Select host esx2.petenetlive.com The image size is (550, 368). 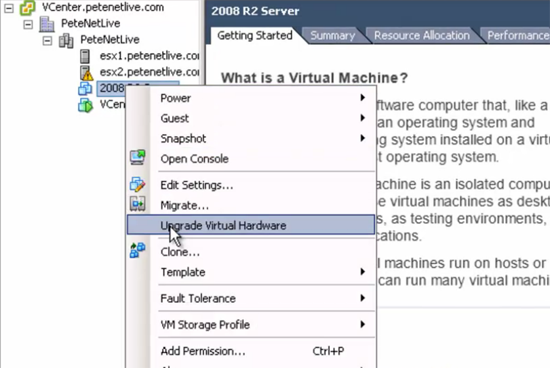click(149, 72)
